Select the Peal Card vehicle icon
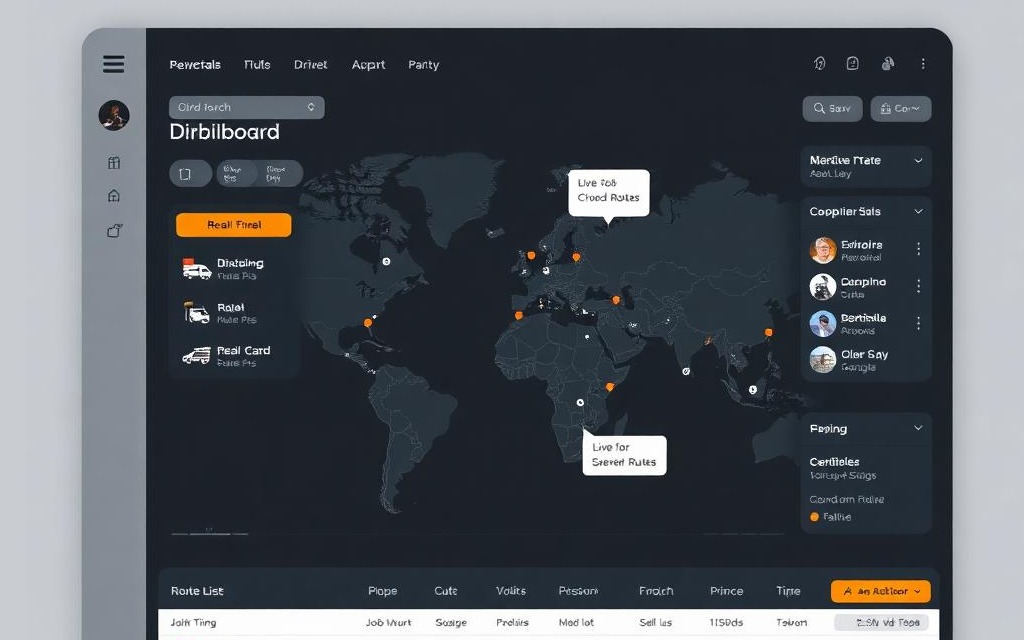This screenshot has height=640, width=1024. pyautogui.click(x=197, y=356)
